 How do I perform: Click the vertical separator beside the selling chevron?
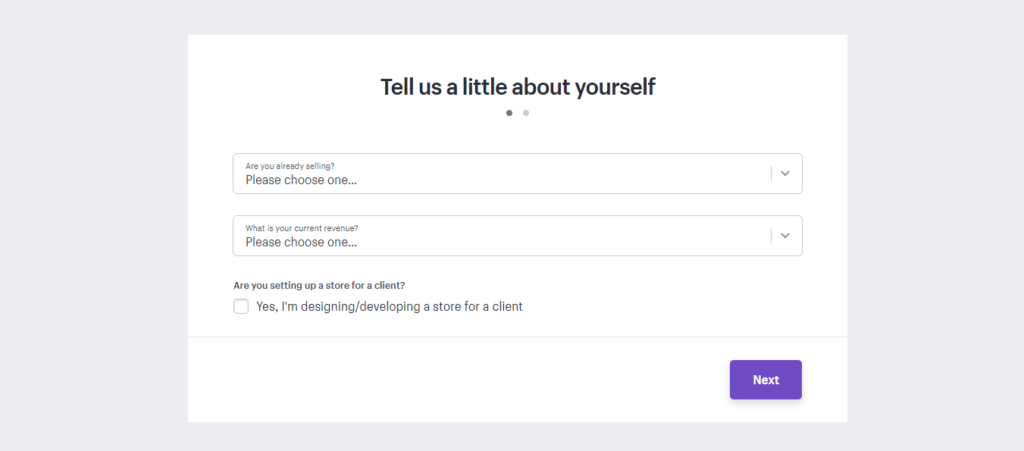771,174
